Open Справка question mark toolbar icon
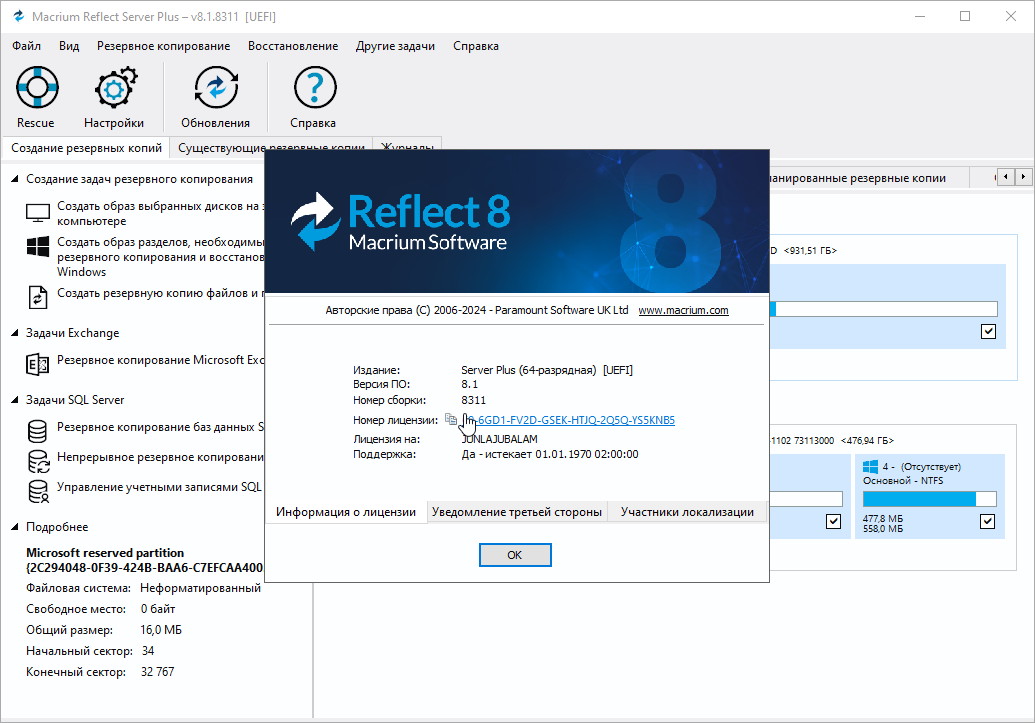This screenshot has height=723, width=1035. [x=314, y=87]
